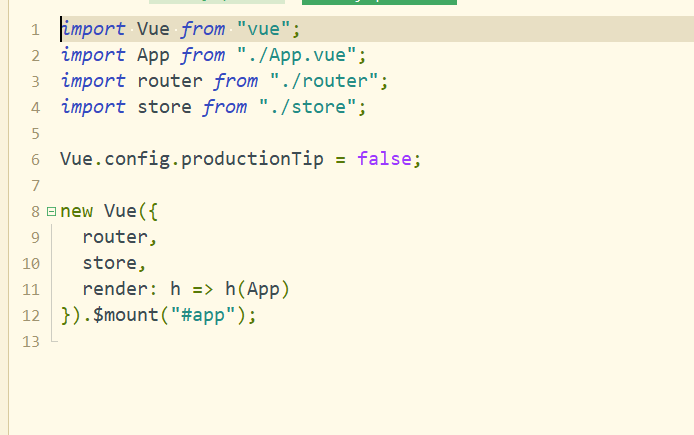Image resolution: width=694 pixels, height=435 pixels.
Task: Select line number 4 in gutter
Action: coord(35,108)
